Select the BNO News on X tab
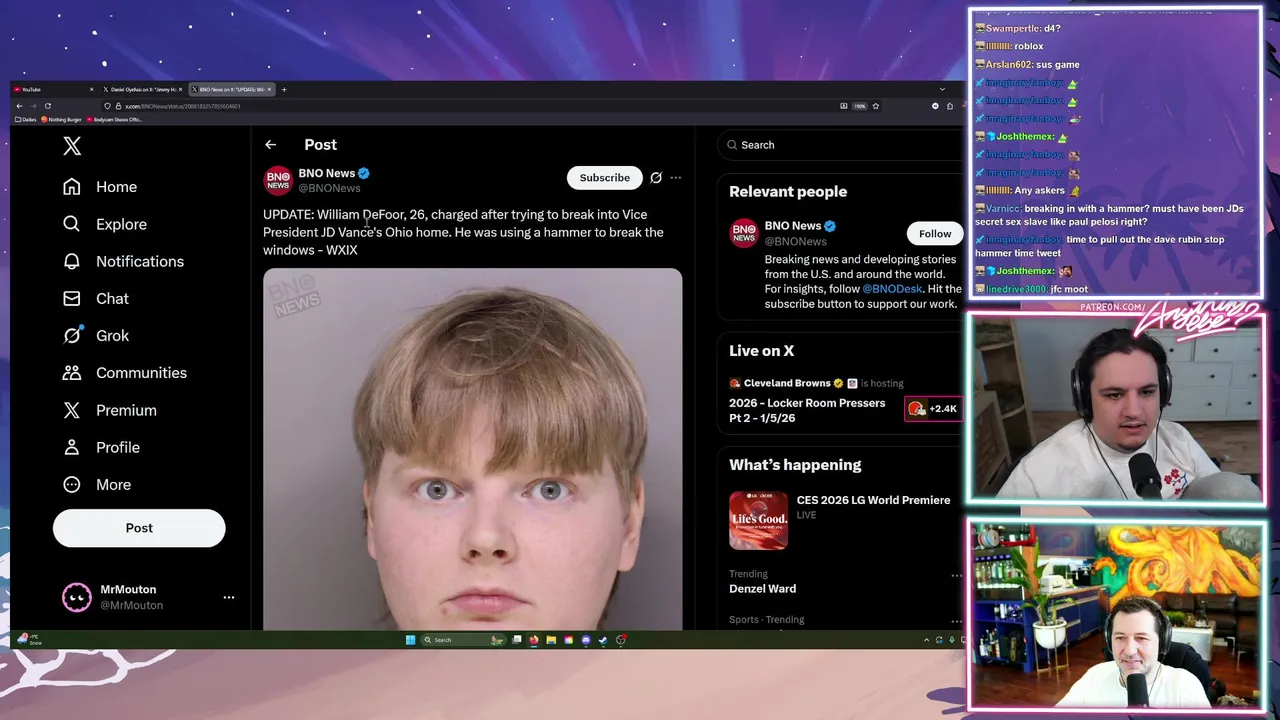 [232, 89]
